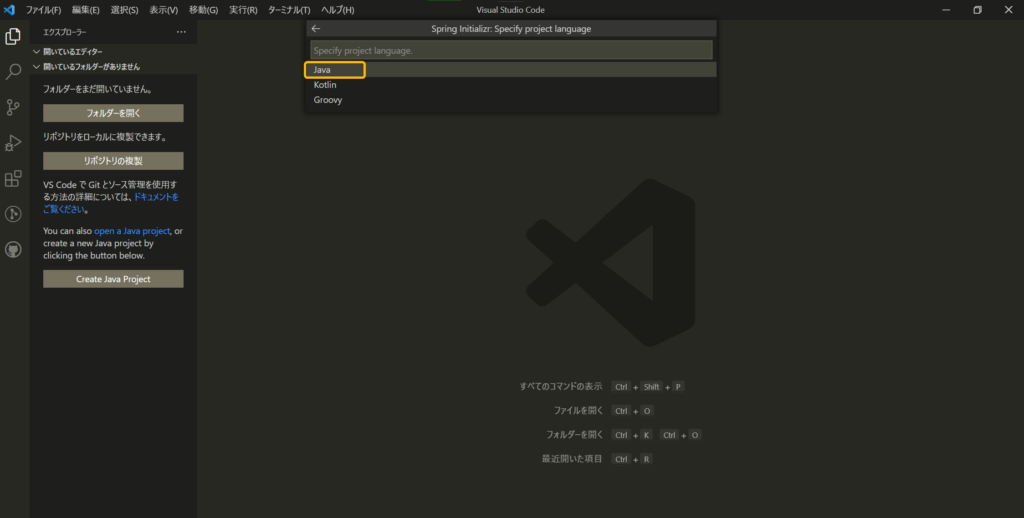Image resolution: width=1024 pixels, height=518 pixels.
Task: Open the Git Graph activity bar icon
Action: [13, 214]
